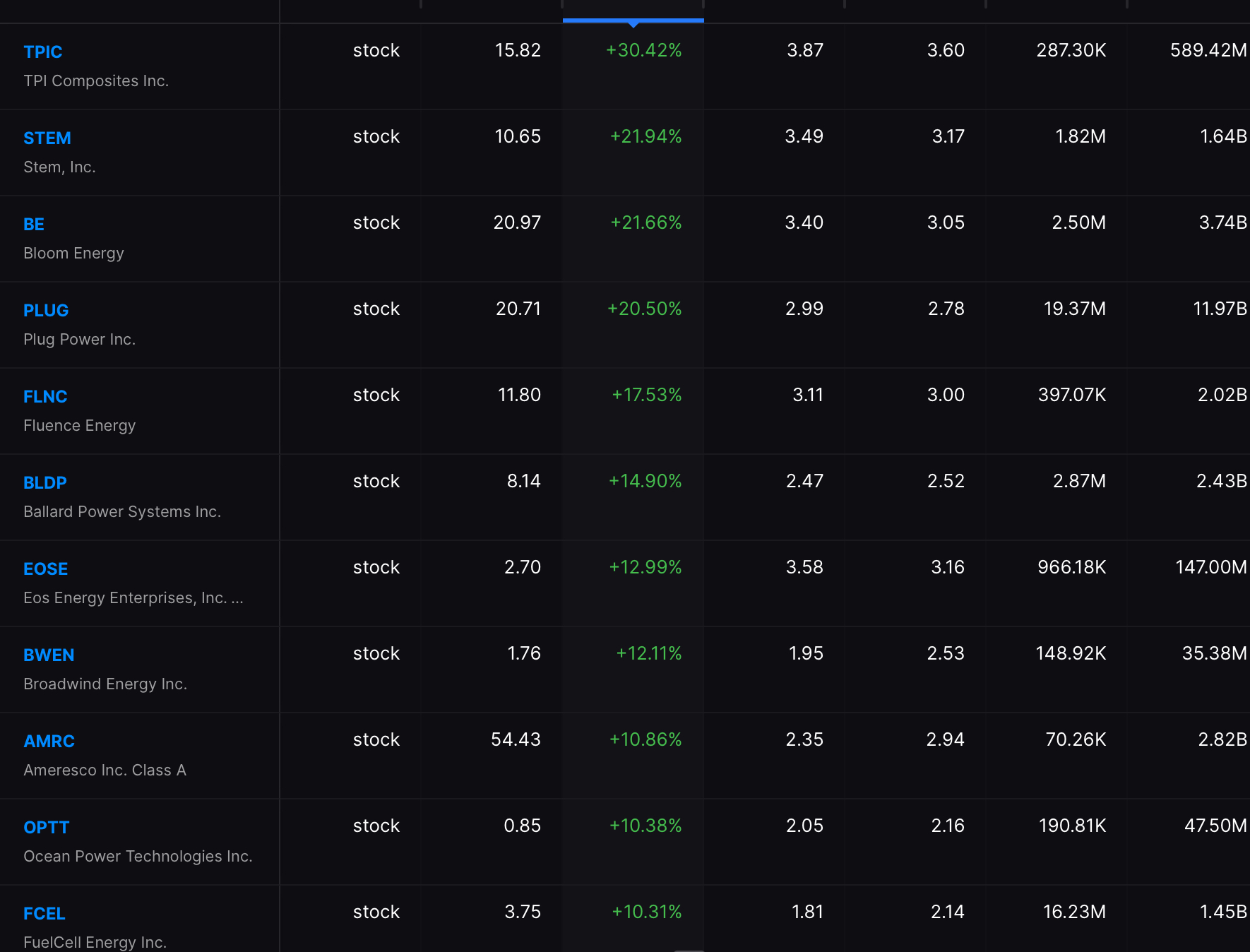Viewport: 1250px width, 952px height.
Task: Select Bloom Energy company name
Action: (73, 253)
